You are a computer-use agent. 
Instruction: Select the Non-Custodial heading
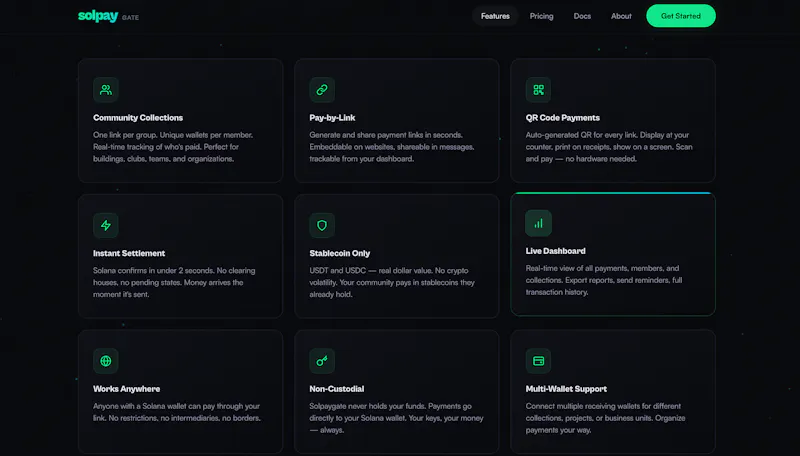point(336,389)
